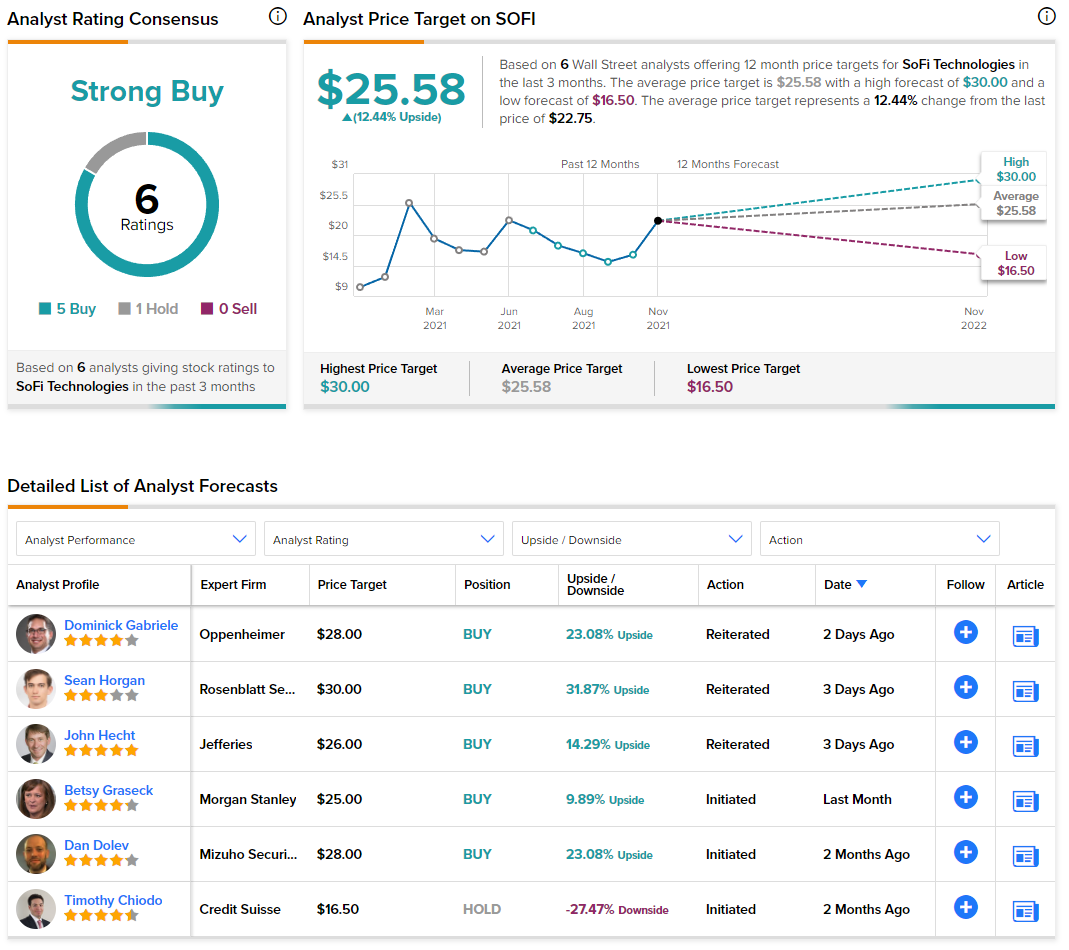1069x950 pixels.
Task: Click Timothy Chiodo's profile photo
Action: click(x=35, y=909)
